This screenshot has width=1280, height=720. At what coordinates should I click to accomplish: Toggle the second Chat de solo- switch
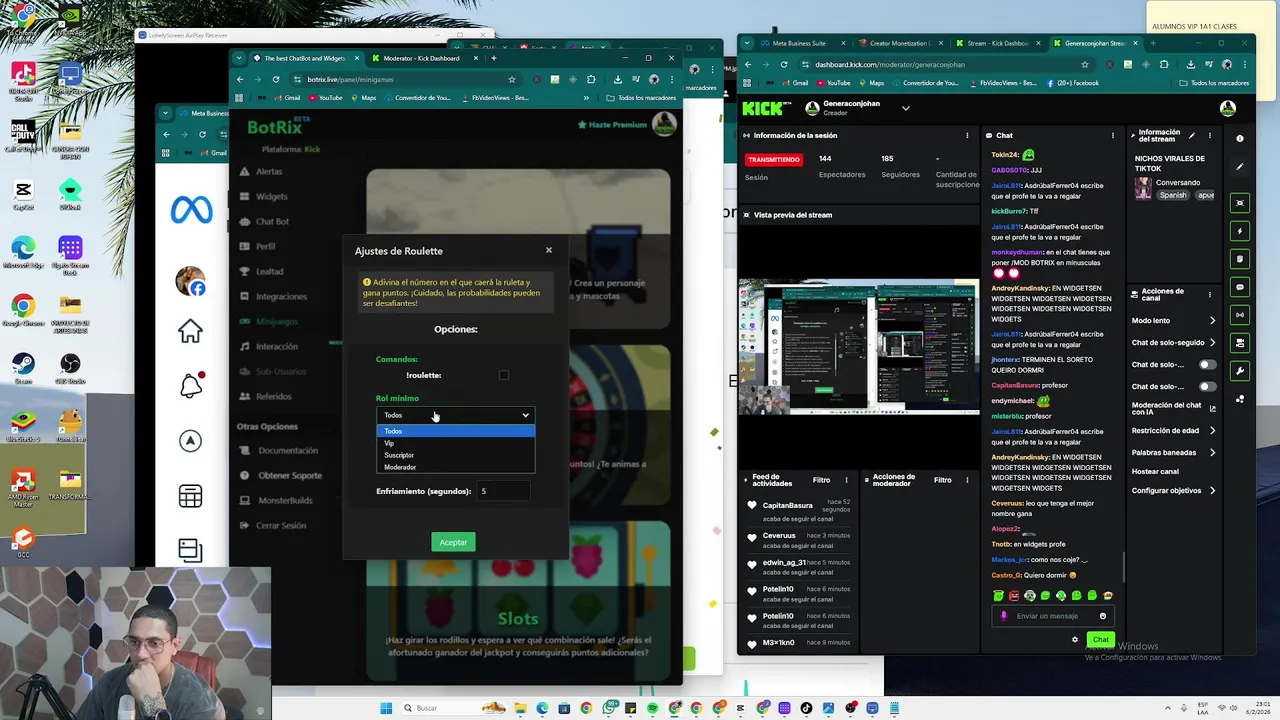1208,386
